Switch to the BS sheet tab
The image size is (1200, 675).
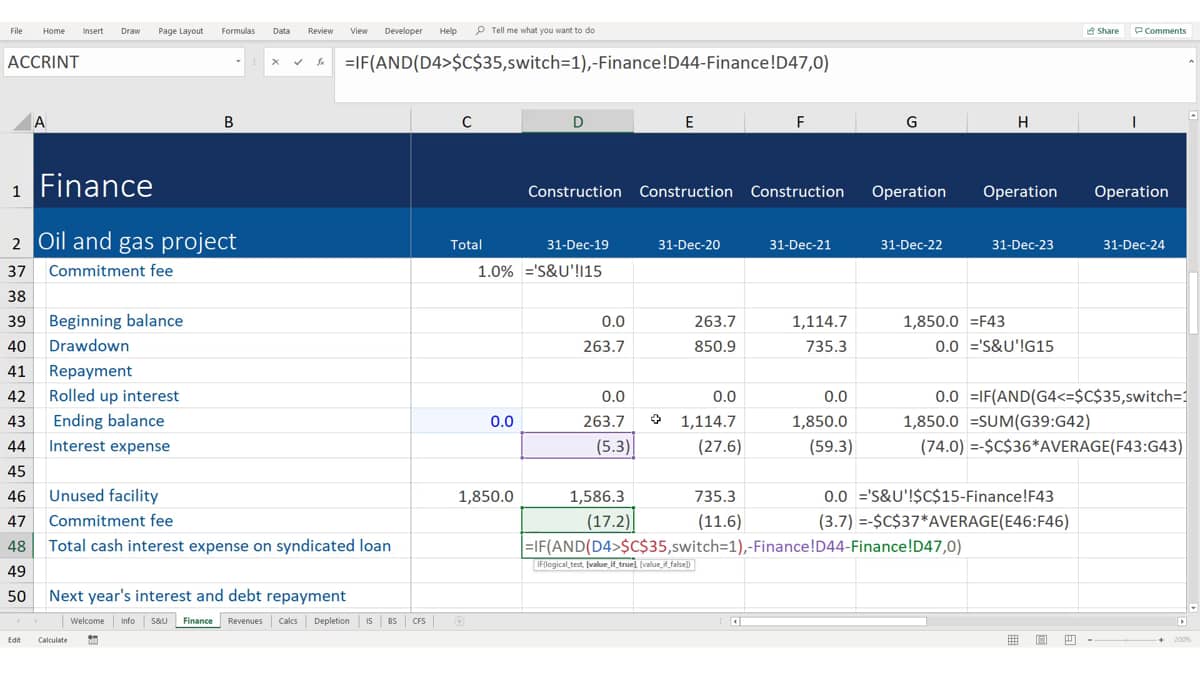pyautogui.click(x=392, y=621)
